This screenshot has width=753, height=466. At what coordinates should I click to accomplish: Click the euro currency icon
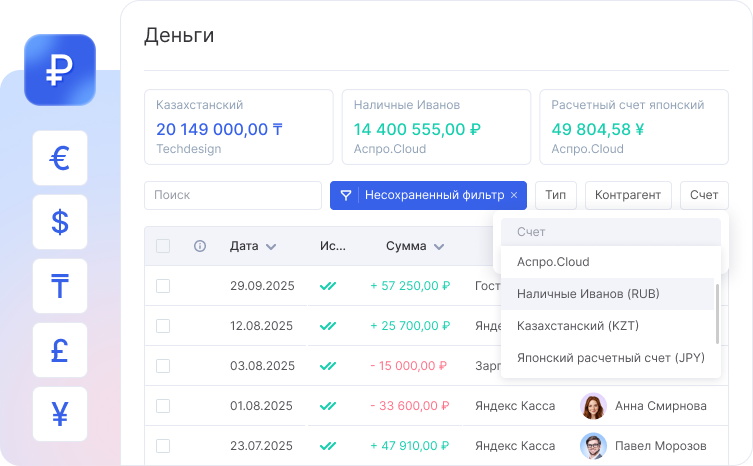[x=60, y=158]
